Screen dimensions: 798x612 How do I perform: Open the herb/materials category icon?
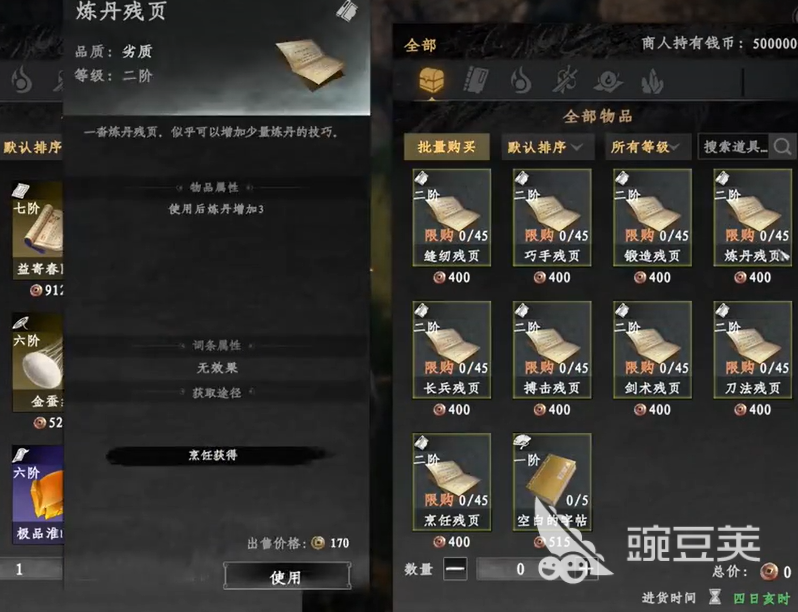click(652, 81)
